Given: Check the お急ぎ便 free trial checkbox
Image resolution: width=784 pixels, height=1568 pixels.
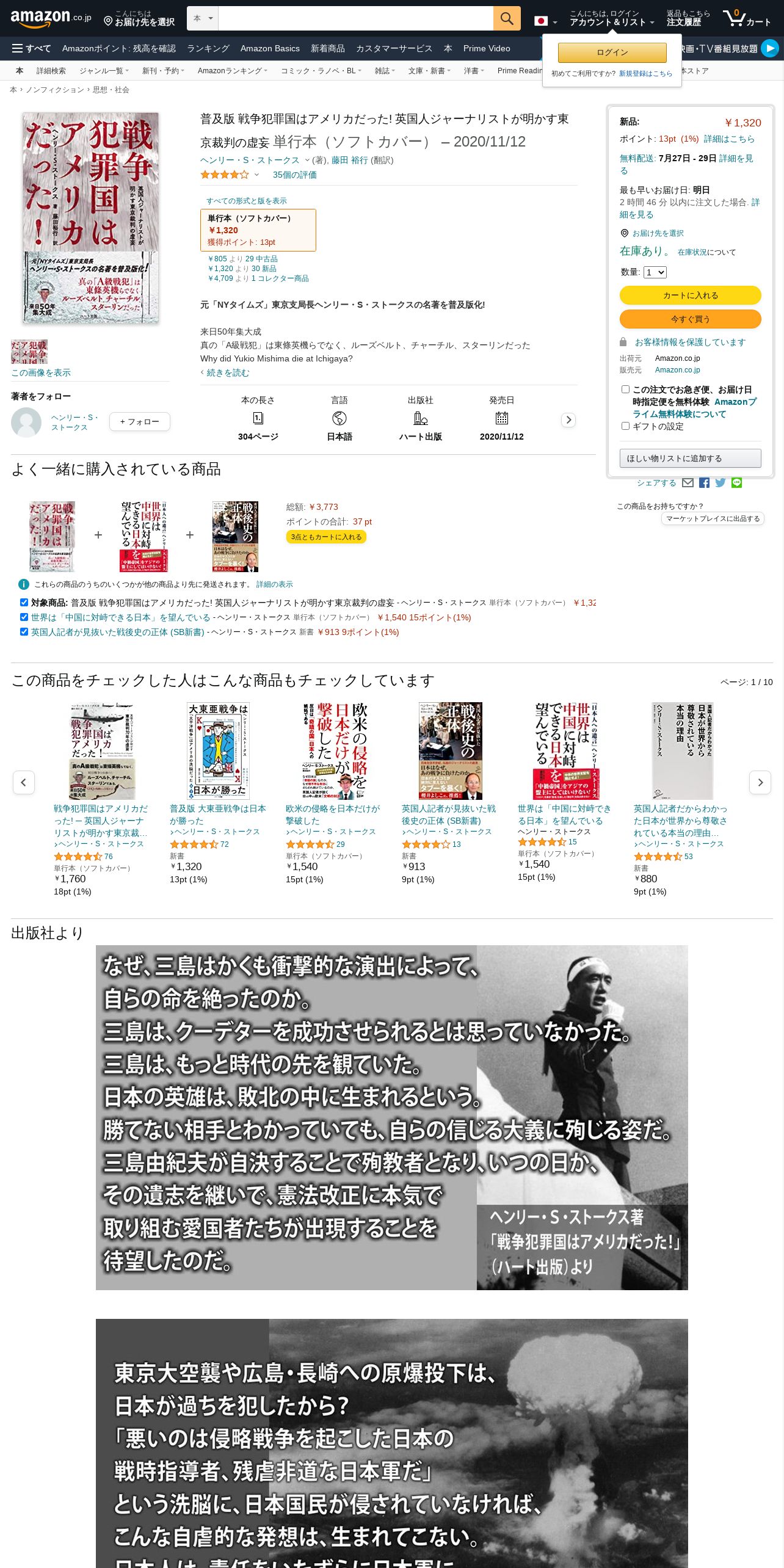Looking at the screenshot, I should [x=625, y=389].
